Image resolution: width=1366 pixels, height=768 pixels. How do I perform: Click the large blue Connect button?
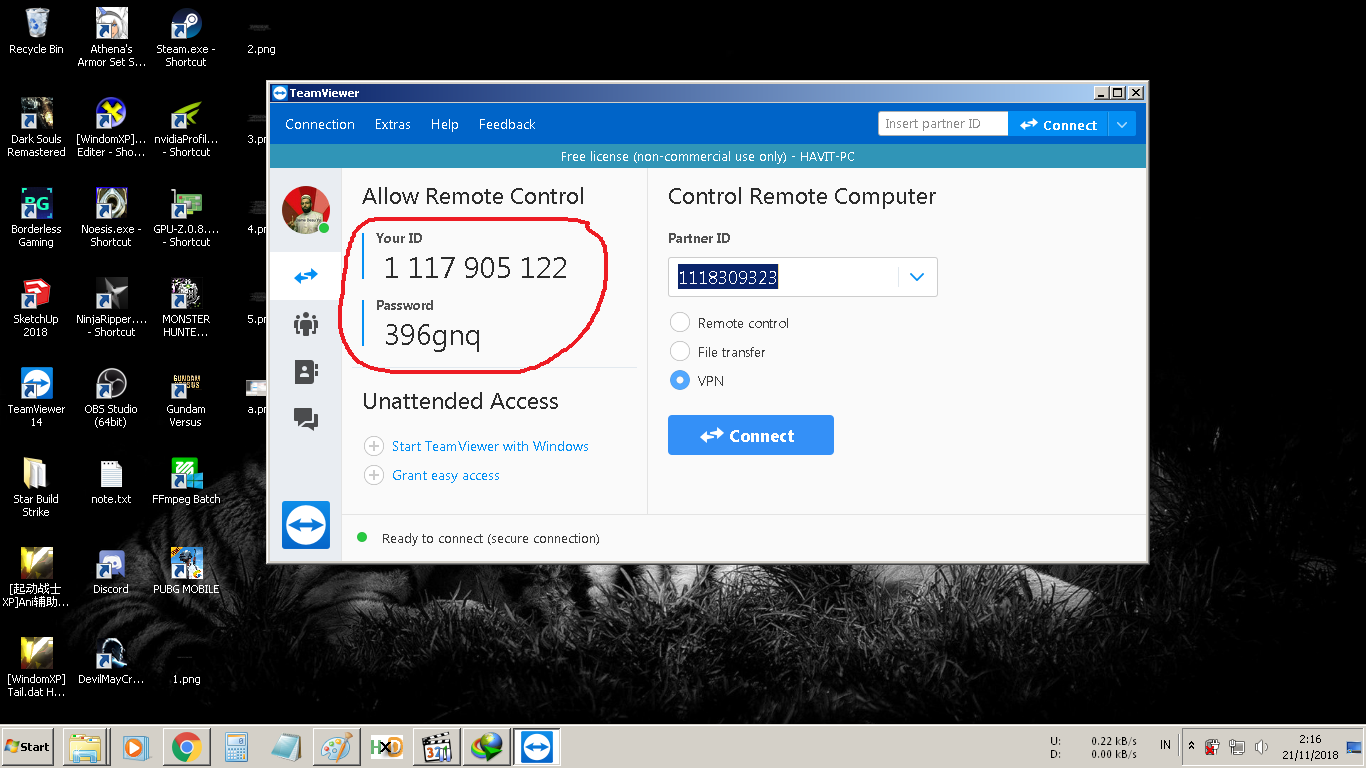[x=751, y=436]
